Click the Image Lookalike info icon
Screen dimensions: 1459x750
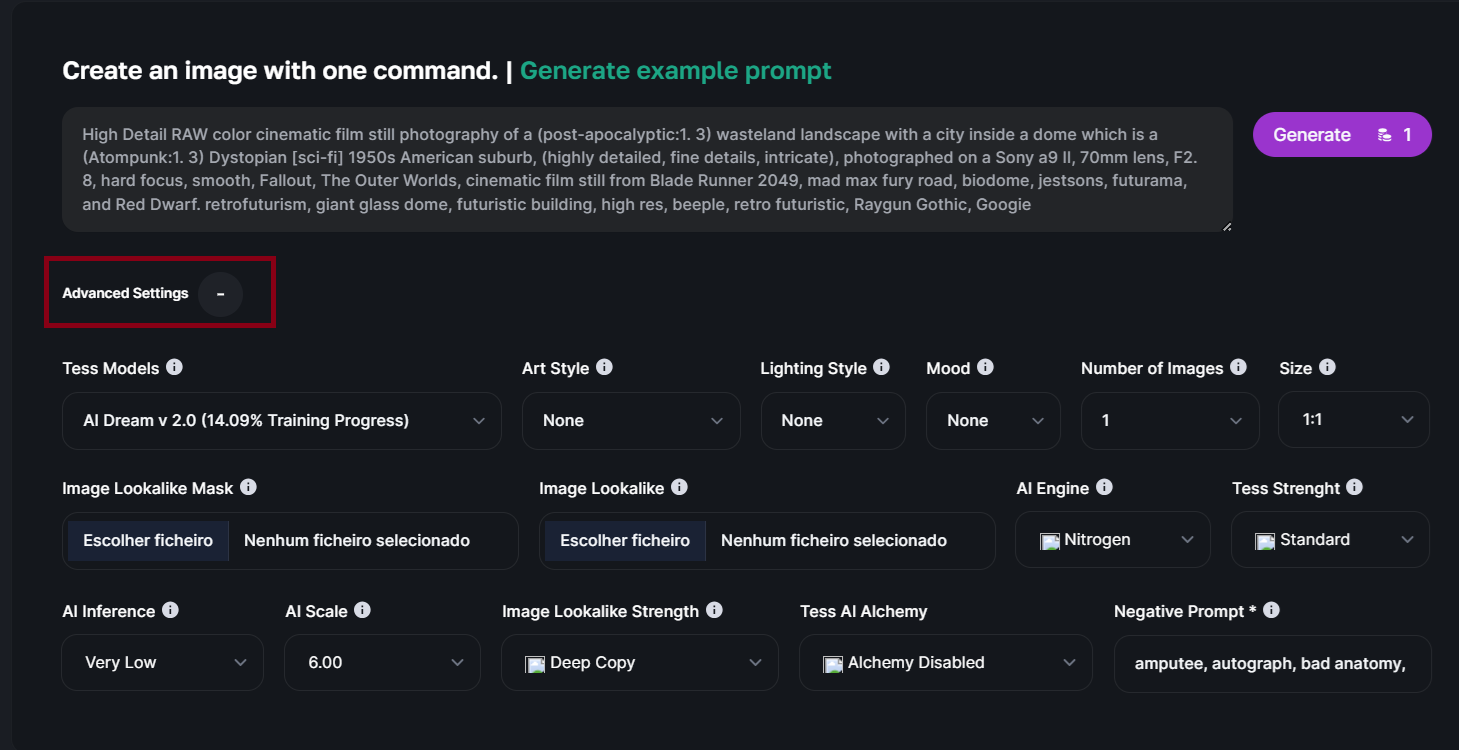point(679,487)
